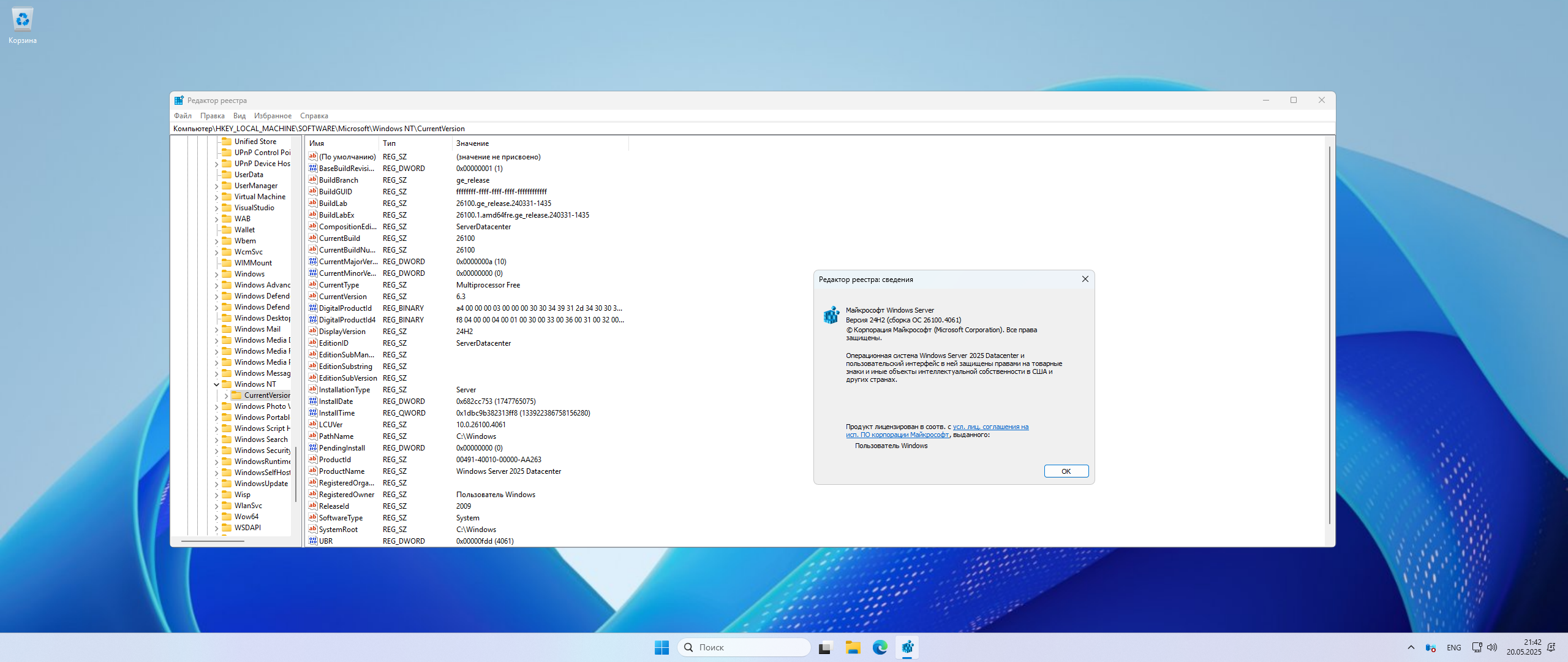The height and width of the screenshot is (662, 1568).
Task: Click the REG_DWORD icon beside InstallDate
Action: (x=312, y=401)
